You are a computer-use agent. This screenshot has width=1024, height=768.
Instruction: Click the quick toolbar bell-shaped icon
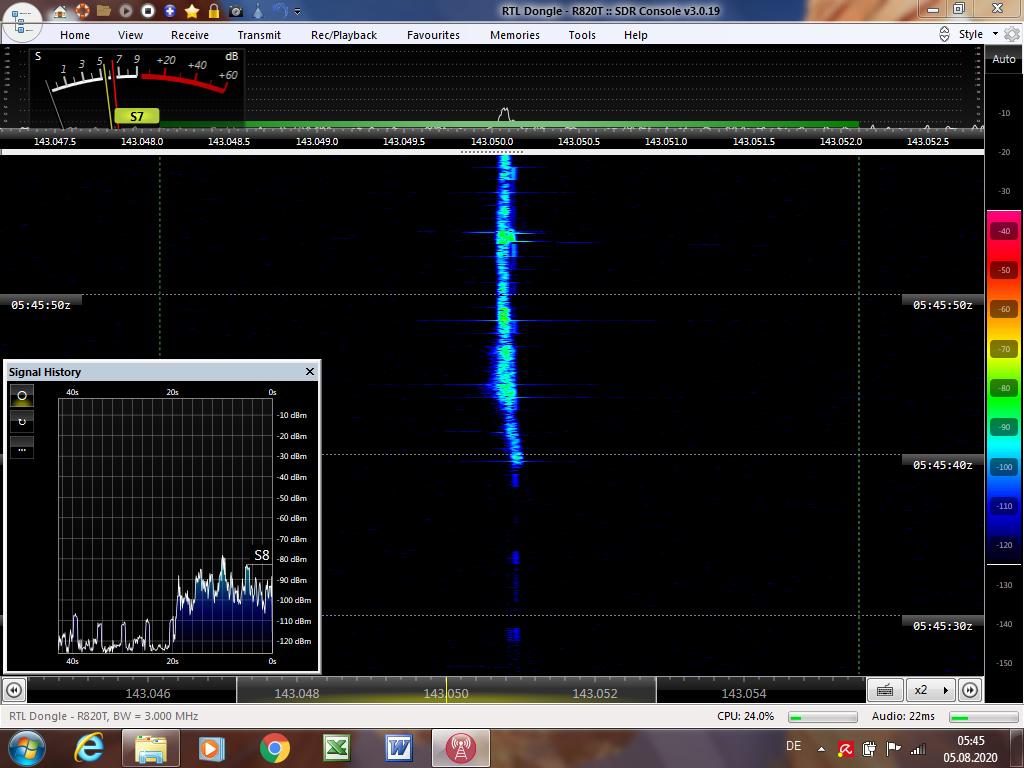pyautogui.click(x=258, y=10)
